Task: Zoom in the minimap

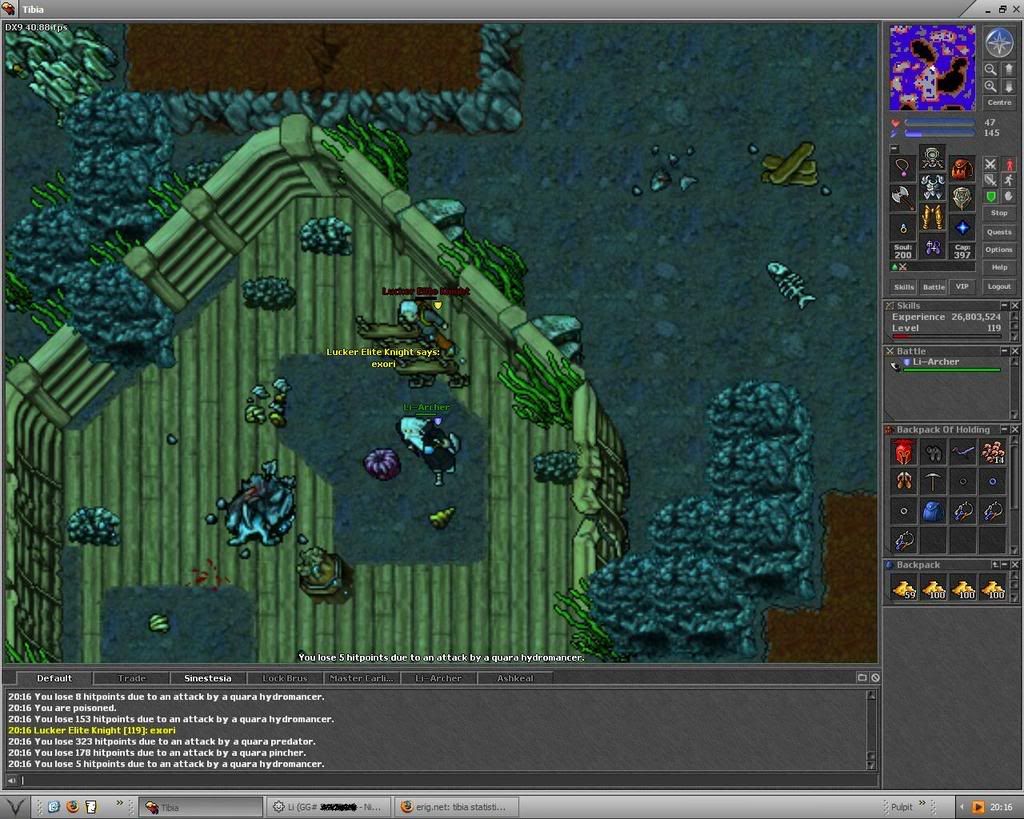Action: point(991,86)
